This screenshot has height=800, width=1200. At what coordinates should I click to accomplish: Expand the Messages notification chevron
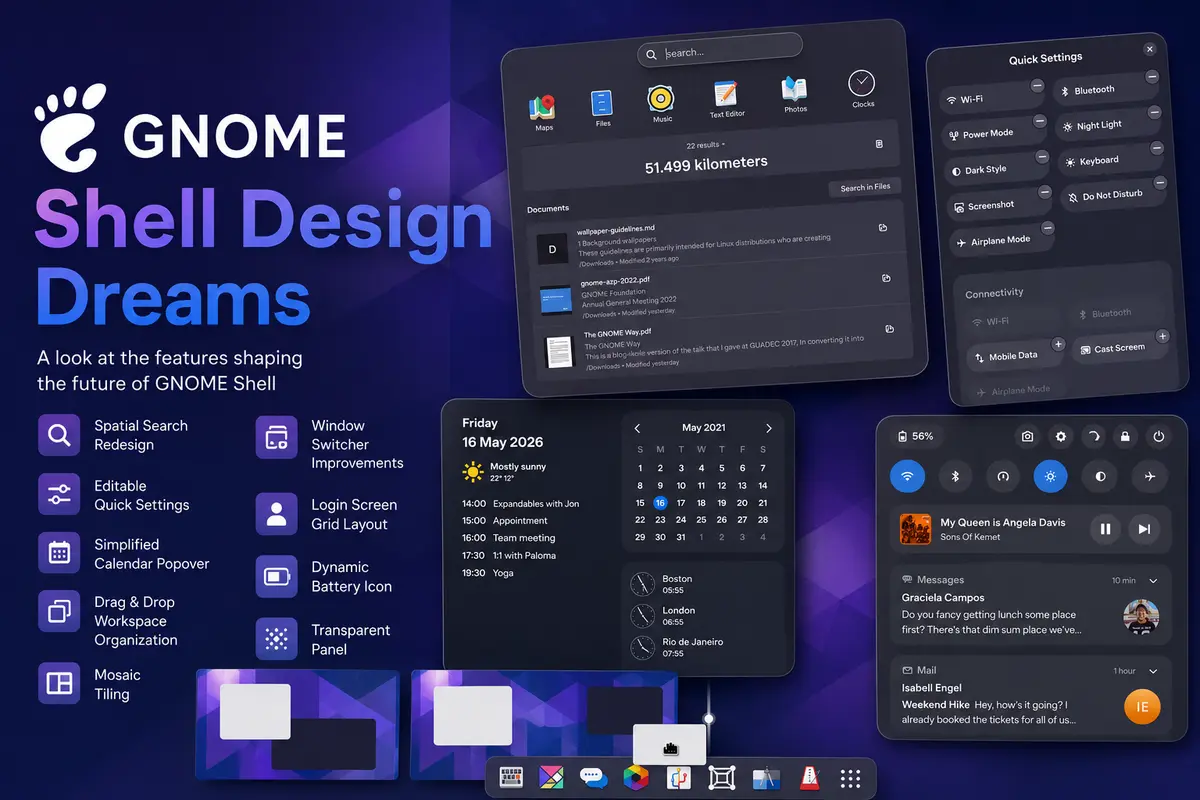[1153, 580]
